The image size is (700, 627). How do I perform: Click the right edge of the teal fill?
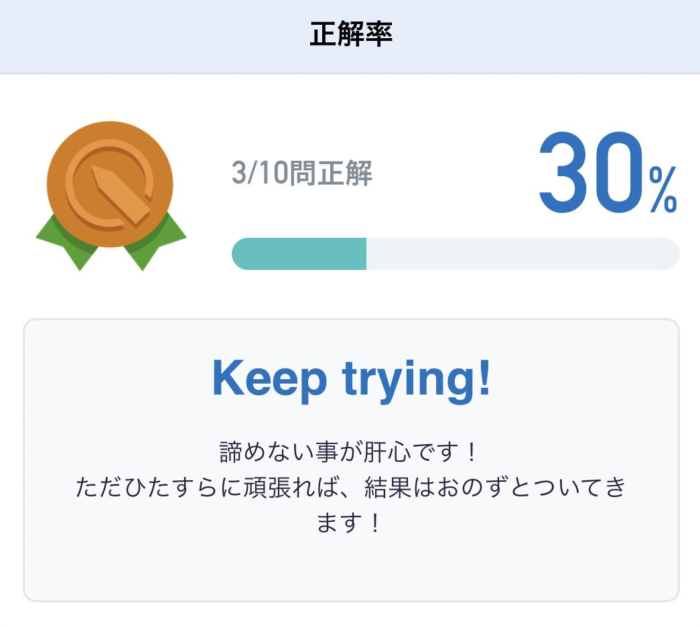point(365,254)
